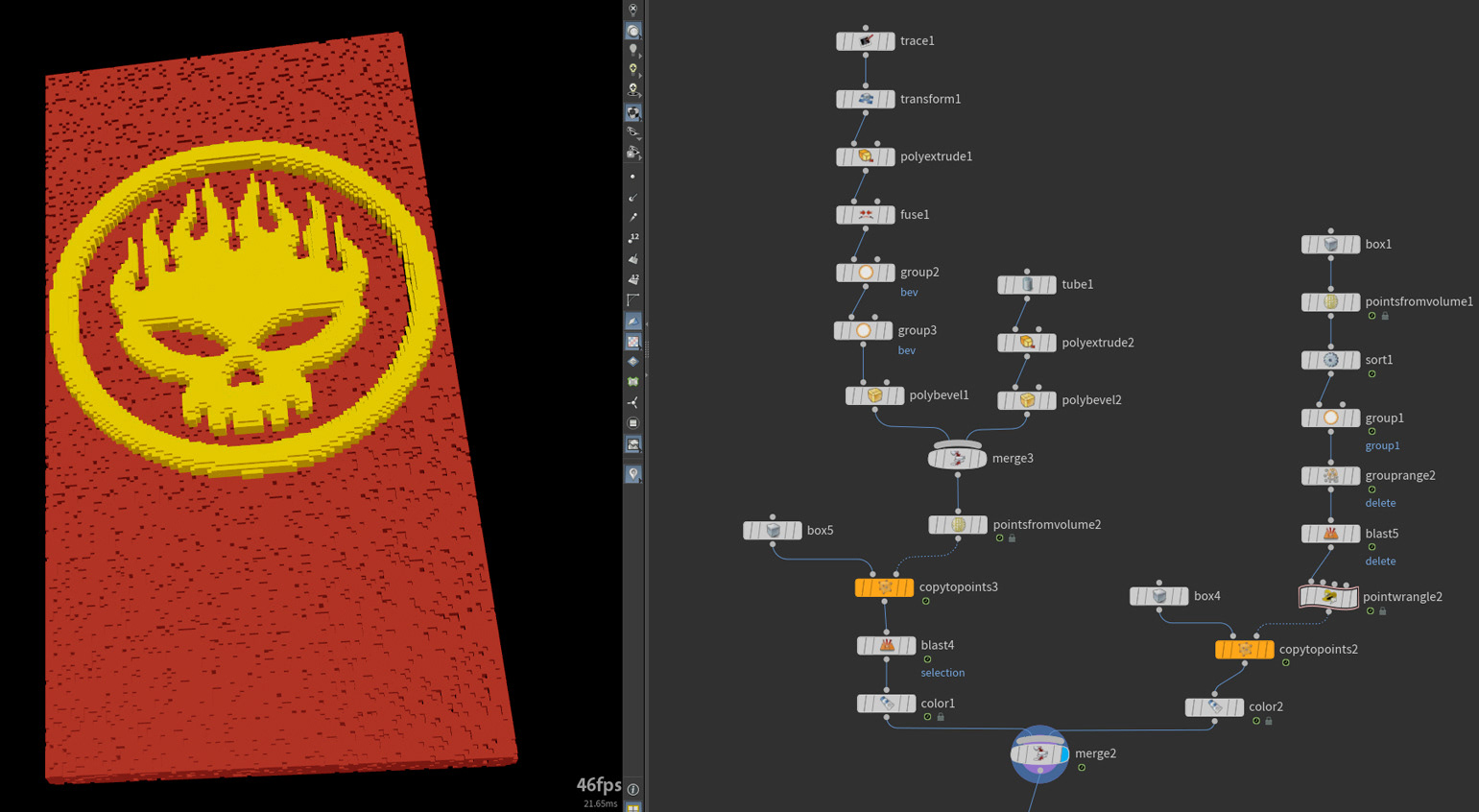Select the fuse1 node icon
Image resolution: width=1479 pixels, height=812 pixels.
(866, 215)
